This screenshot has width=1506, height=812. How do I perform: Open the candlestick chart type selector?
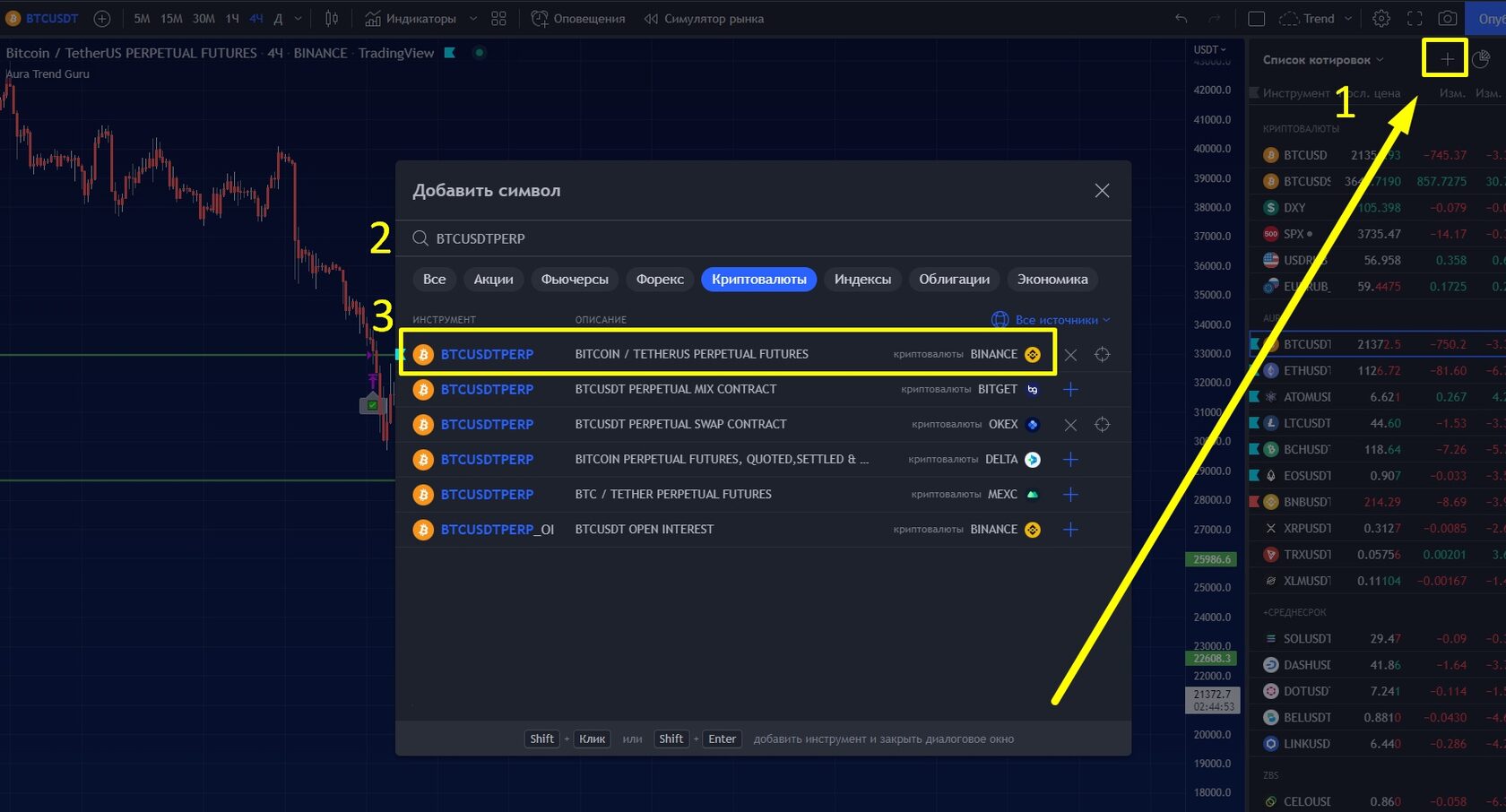332,19
